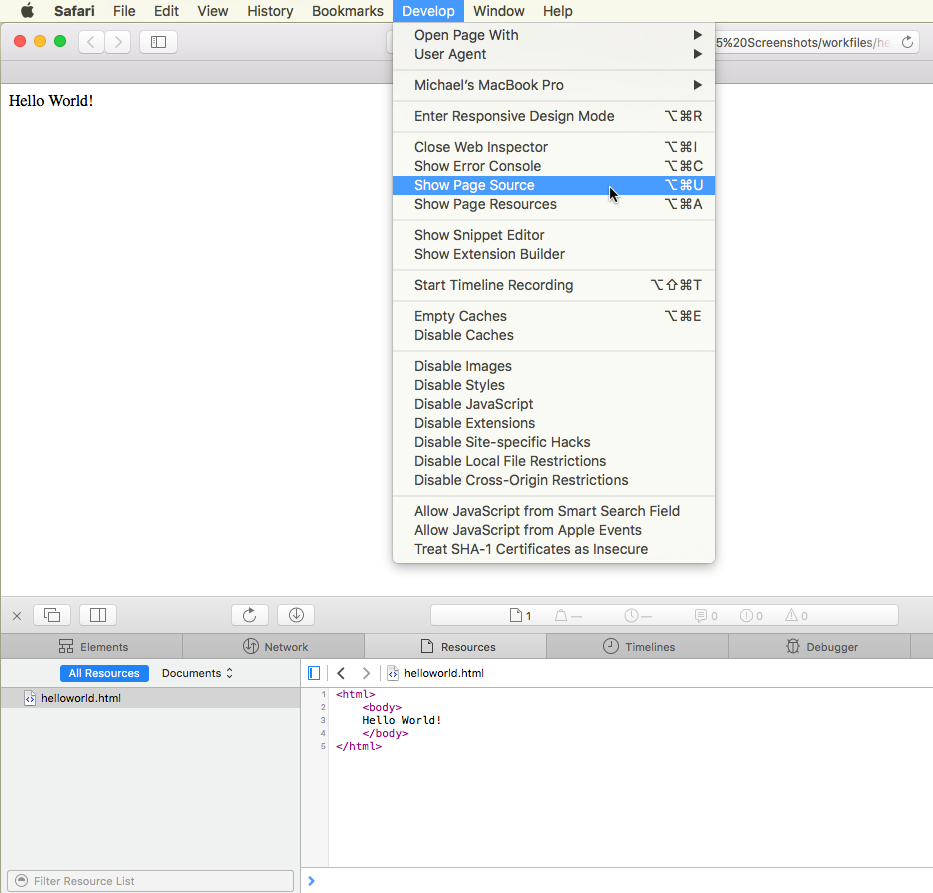
Task: Detach inspector into separate window icon
Action: (52, 615)
